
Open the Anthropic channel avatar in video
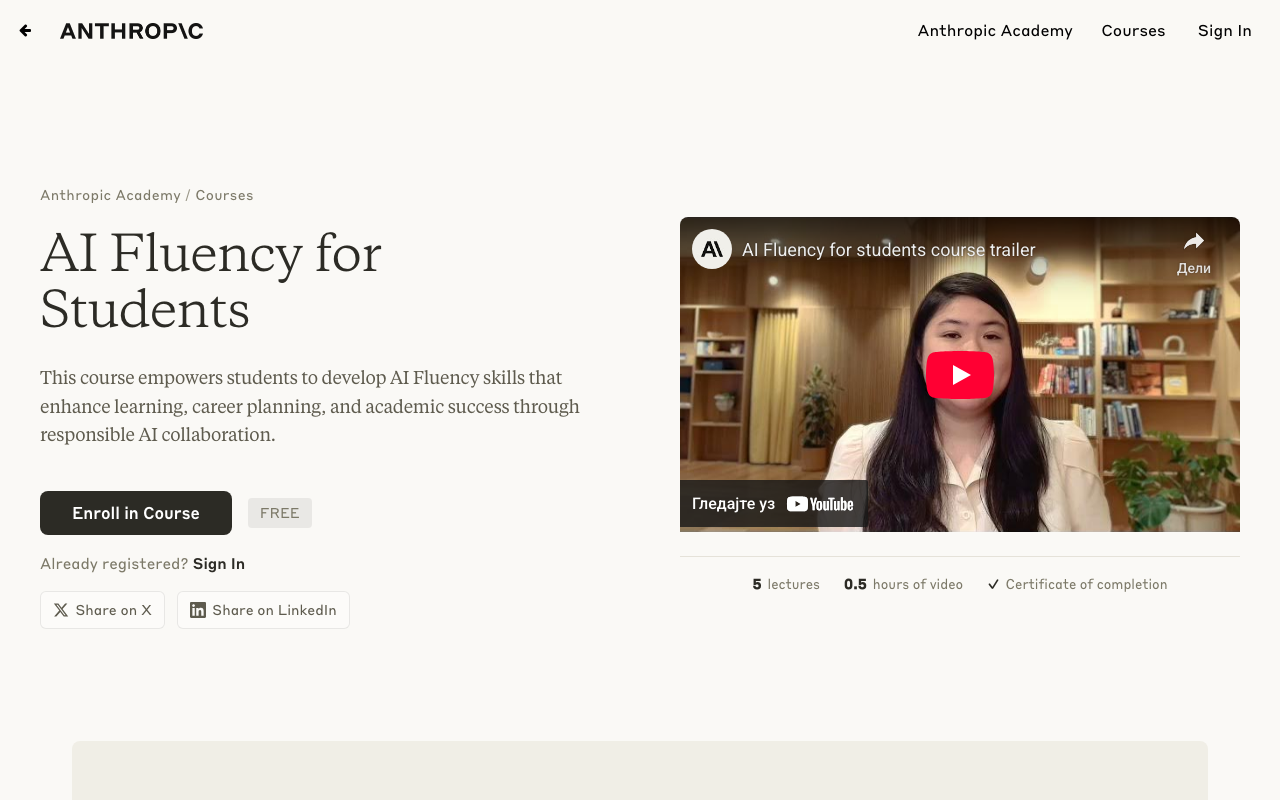pos(712,249)
